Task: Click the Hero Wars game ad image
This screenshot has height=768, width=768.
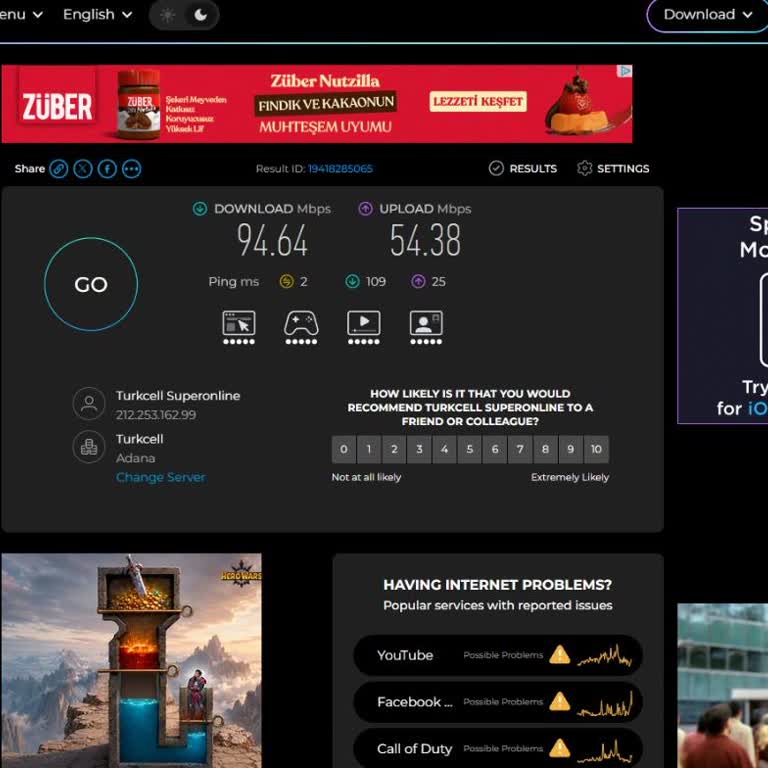Action: coord(131,660)
